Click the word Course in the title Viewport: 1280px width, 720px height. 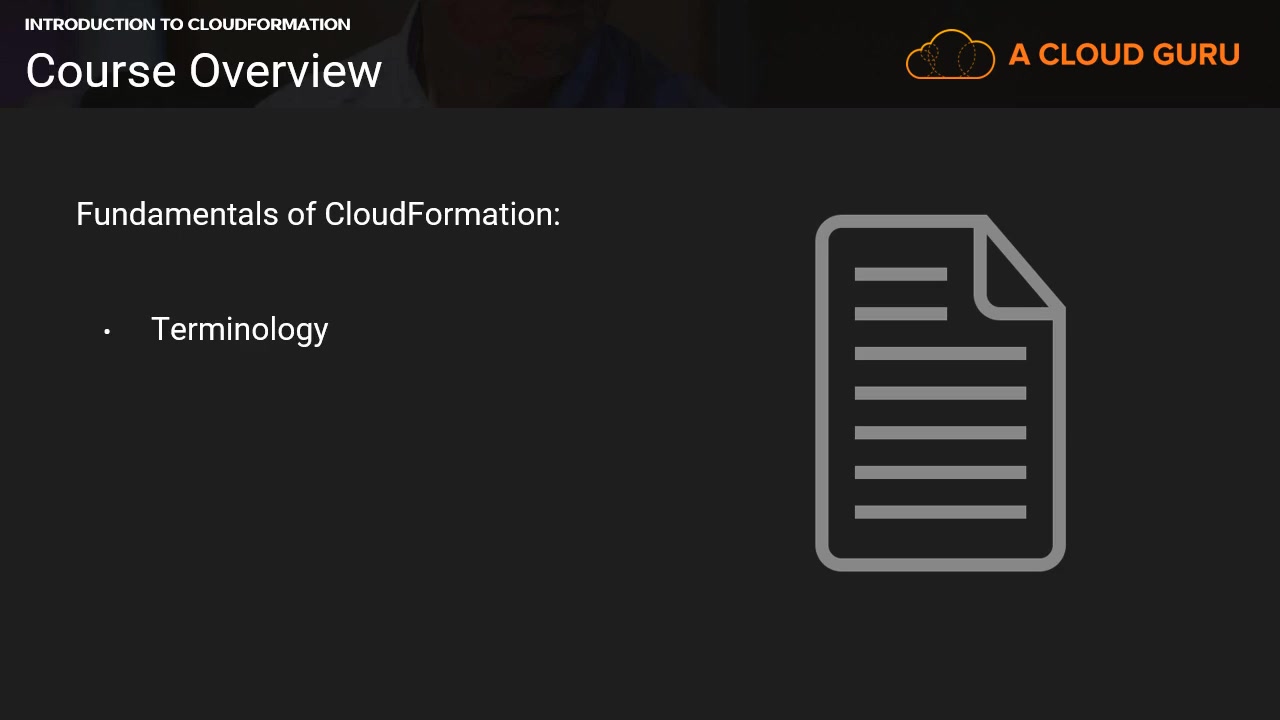pyautogui.click(x=101, y=71)
